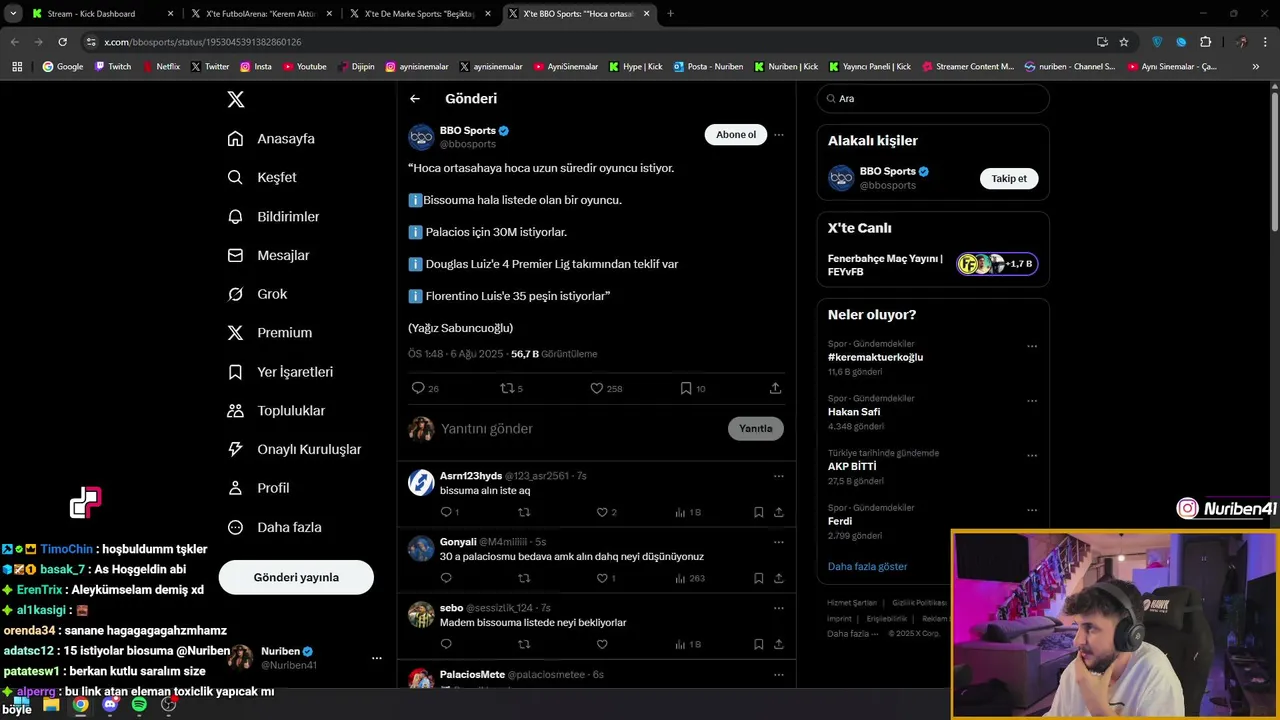This screenshot has height=720, width=1280.
Task: Click the X logo in the sidebar
Action: pos(235,99)
